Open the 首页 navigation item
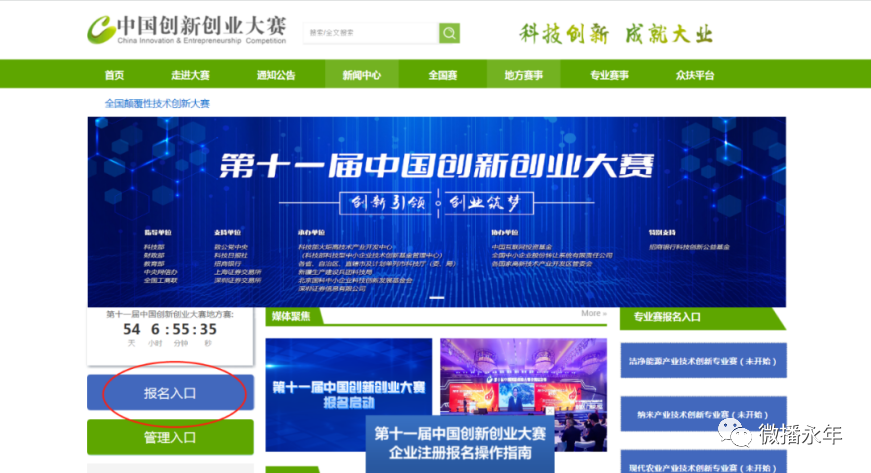 (x=114, y=75)
